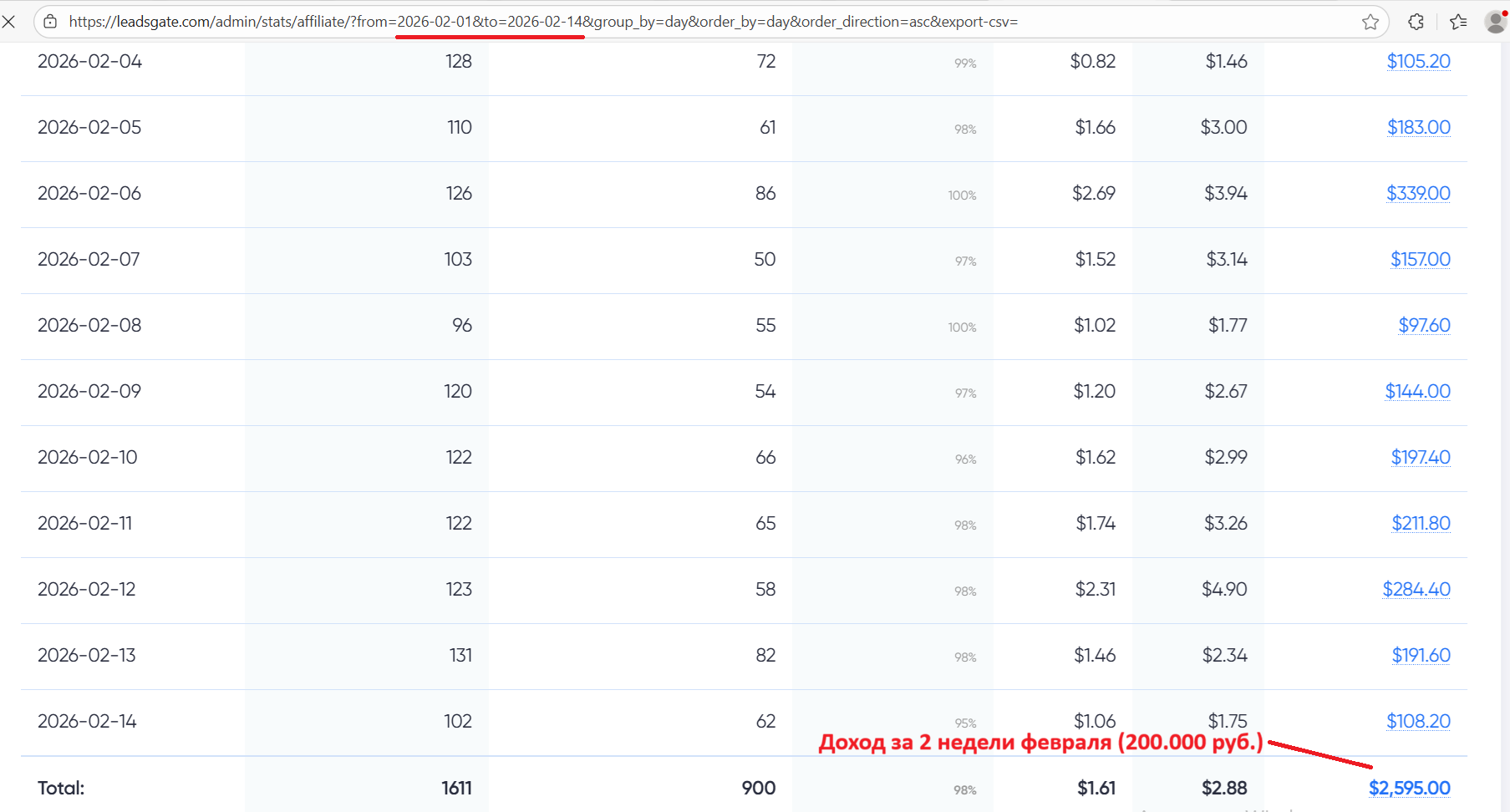The width and height of the screenshot is (1510, 812).
Task: Open the $105.20 earnings link
Action: click(1418, 62)
